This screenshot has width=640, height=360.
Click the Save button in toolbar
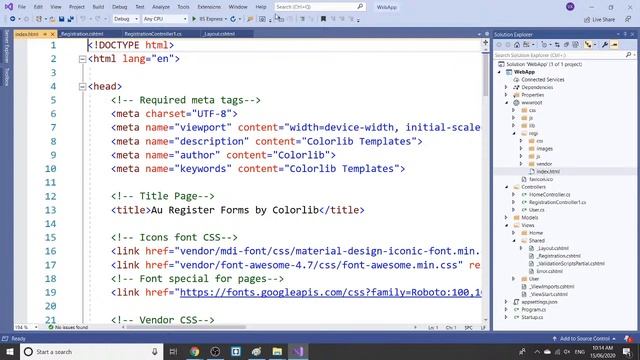tap(62, 19)
